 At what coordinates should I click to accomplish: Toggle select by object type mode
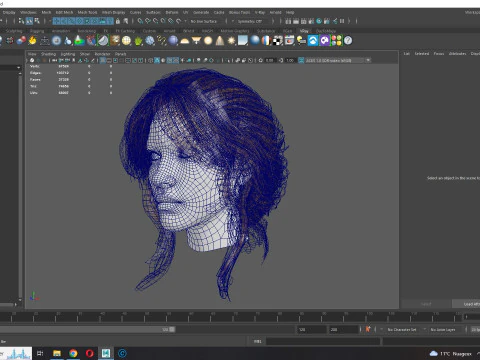point(29,21)
